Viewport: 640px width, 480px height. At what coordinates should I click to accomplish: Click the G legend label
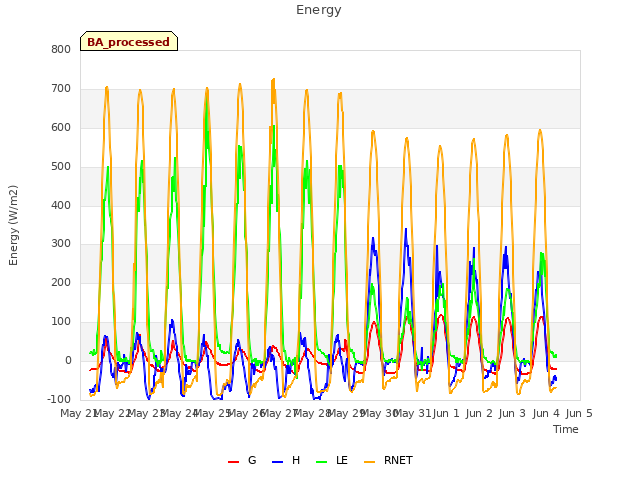click(x=252, y=460)
